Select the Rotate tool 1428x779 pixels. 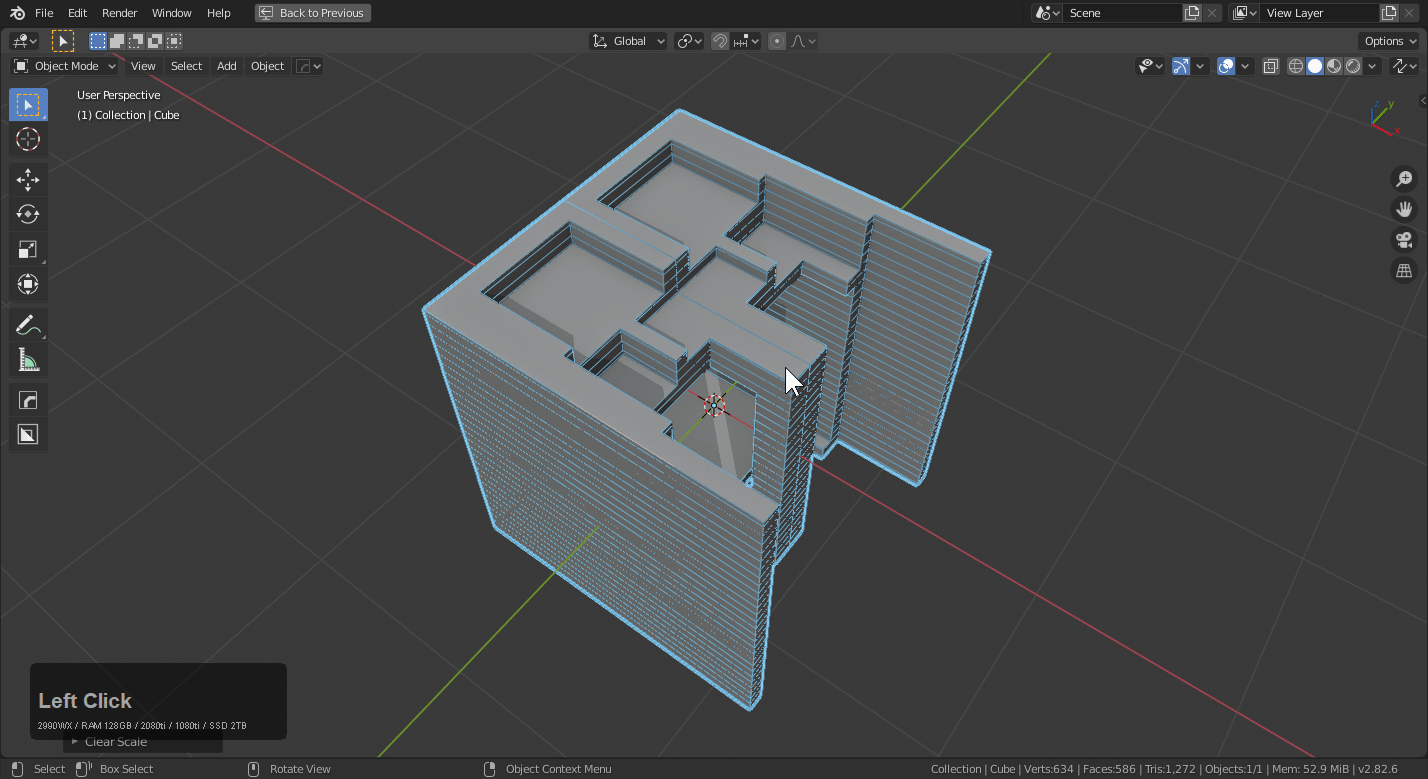(x=28, y=214)
